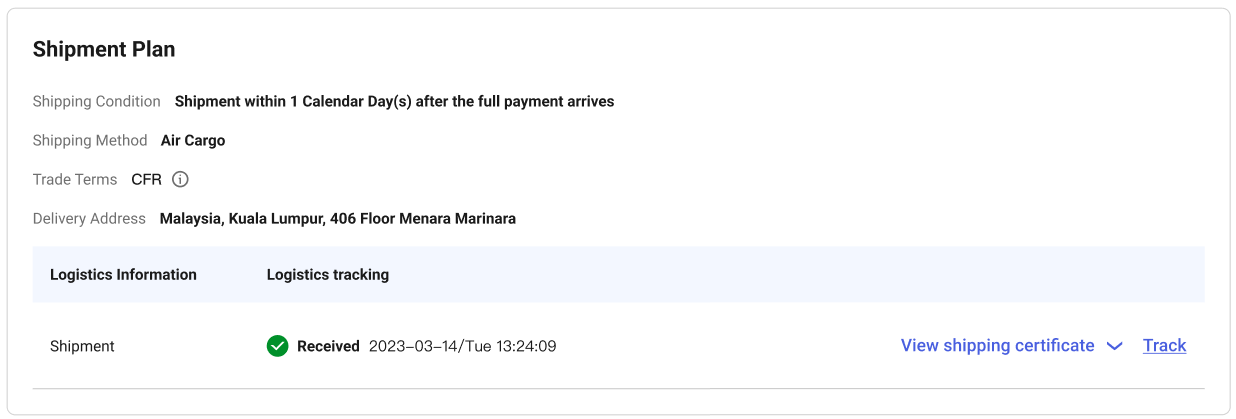Click the divider line below the Shipment row

618,388
